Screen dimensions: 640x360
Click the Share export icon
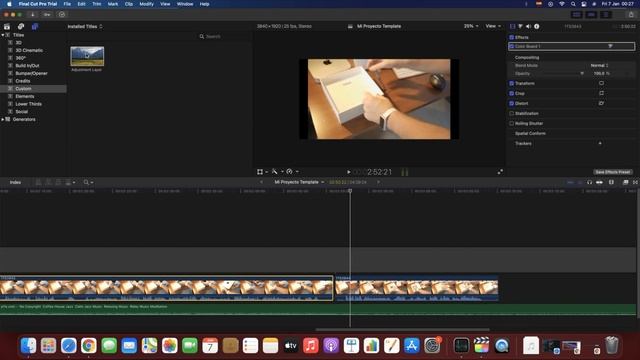[x=631, y=15]
